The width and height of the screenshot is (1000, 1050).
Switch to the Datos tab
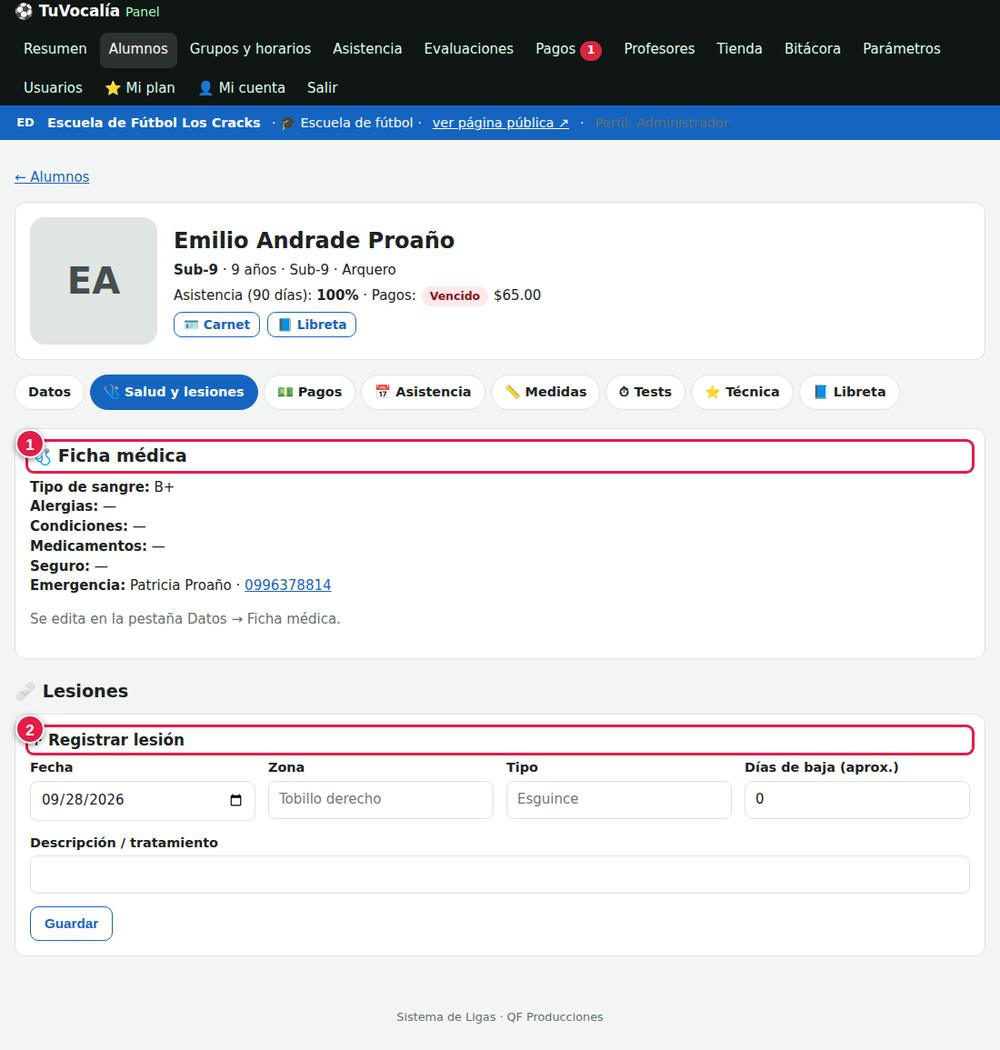(50, 392)
